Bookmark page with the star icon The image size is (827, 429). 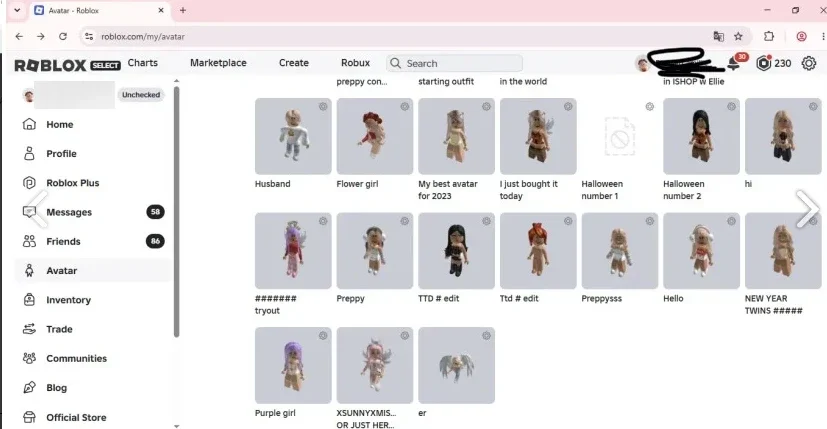pyautogui.click(x=738, y=36)
